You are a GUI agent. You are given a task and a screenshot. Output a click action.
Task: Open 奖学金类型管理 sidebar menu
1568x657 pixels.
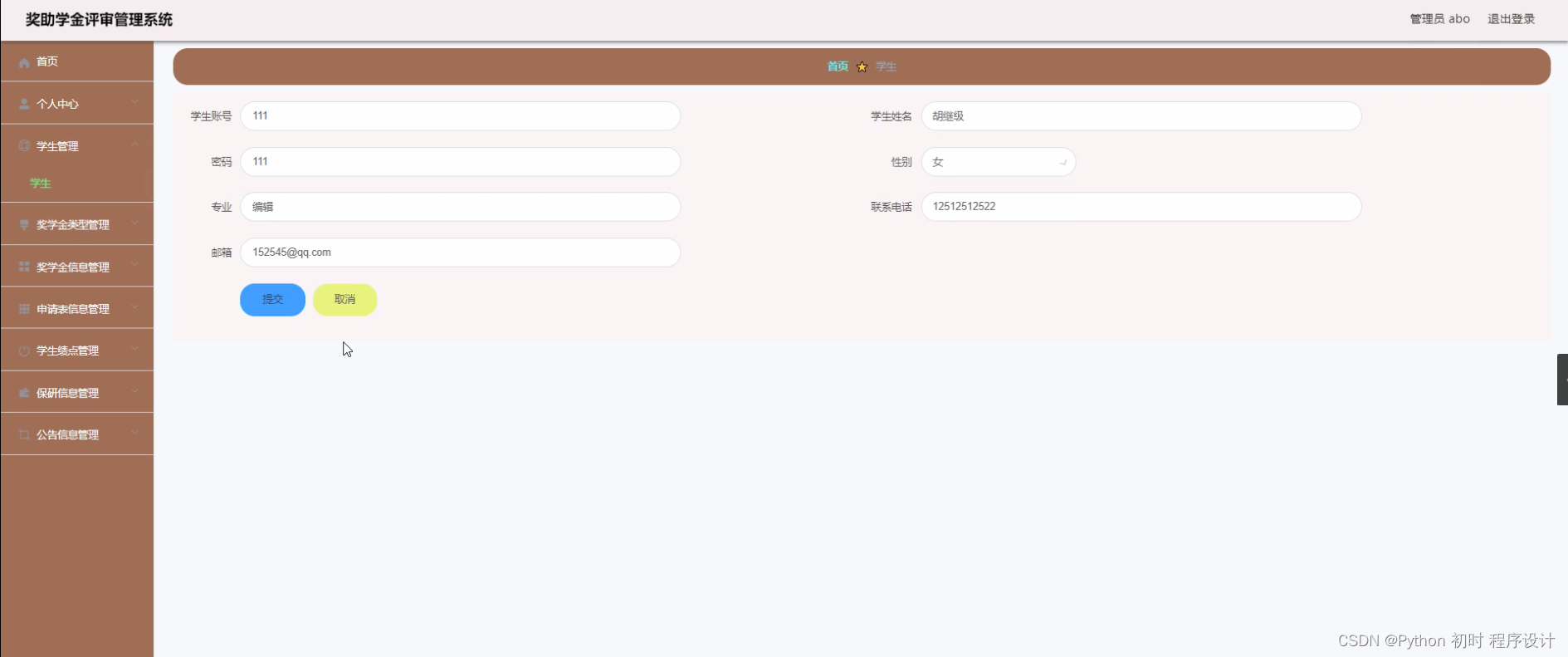tap(77, 224)
